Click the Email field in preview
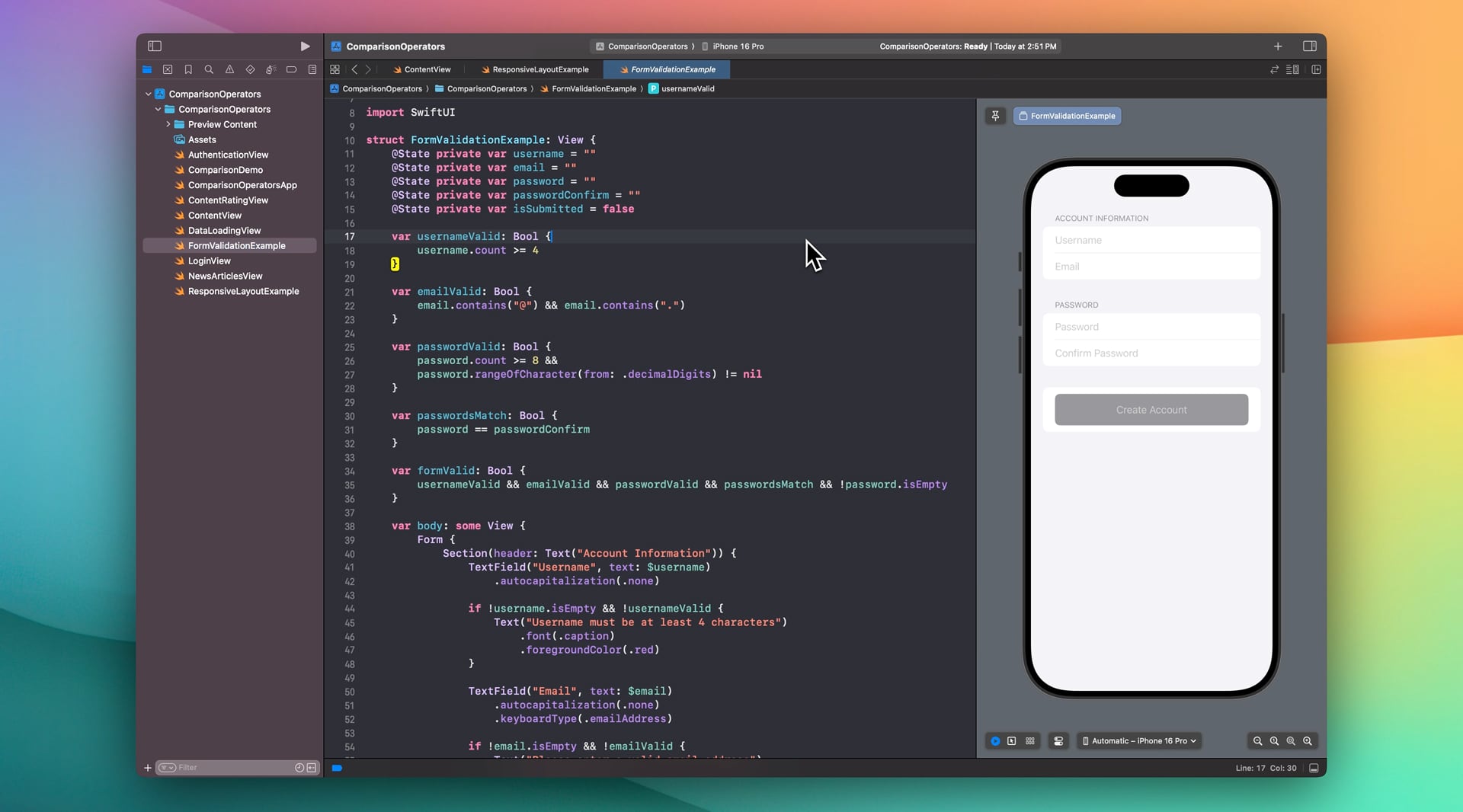The height and width of the screenshot is (812, 1463). pyautogui.click(x=1151, y=267)
